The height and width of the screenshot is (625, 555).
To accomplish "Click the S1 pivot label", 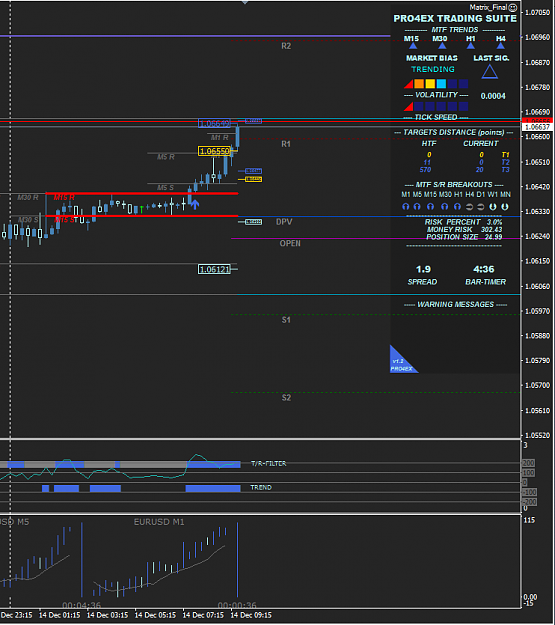I will click(x=286, y=320).
